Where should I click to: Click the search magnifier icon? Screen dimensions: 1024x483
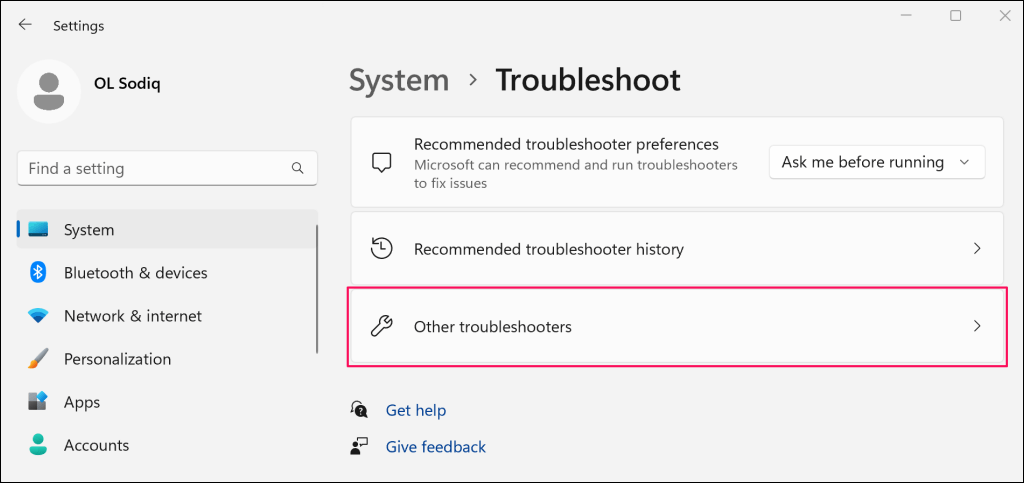(297, 169)
